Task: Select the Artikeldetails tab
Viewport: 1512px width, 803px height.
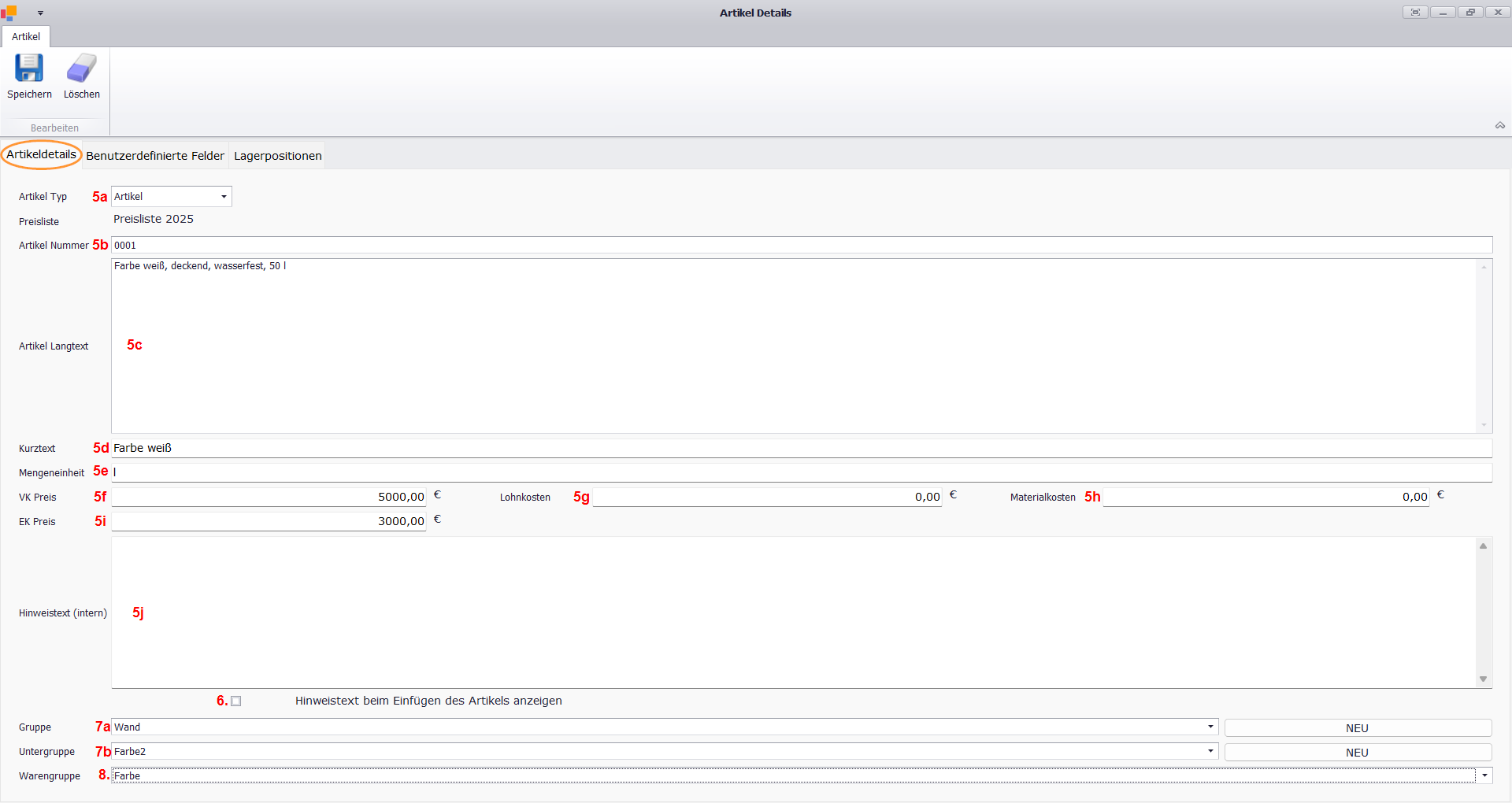Action: click(41, 155)
